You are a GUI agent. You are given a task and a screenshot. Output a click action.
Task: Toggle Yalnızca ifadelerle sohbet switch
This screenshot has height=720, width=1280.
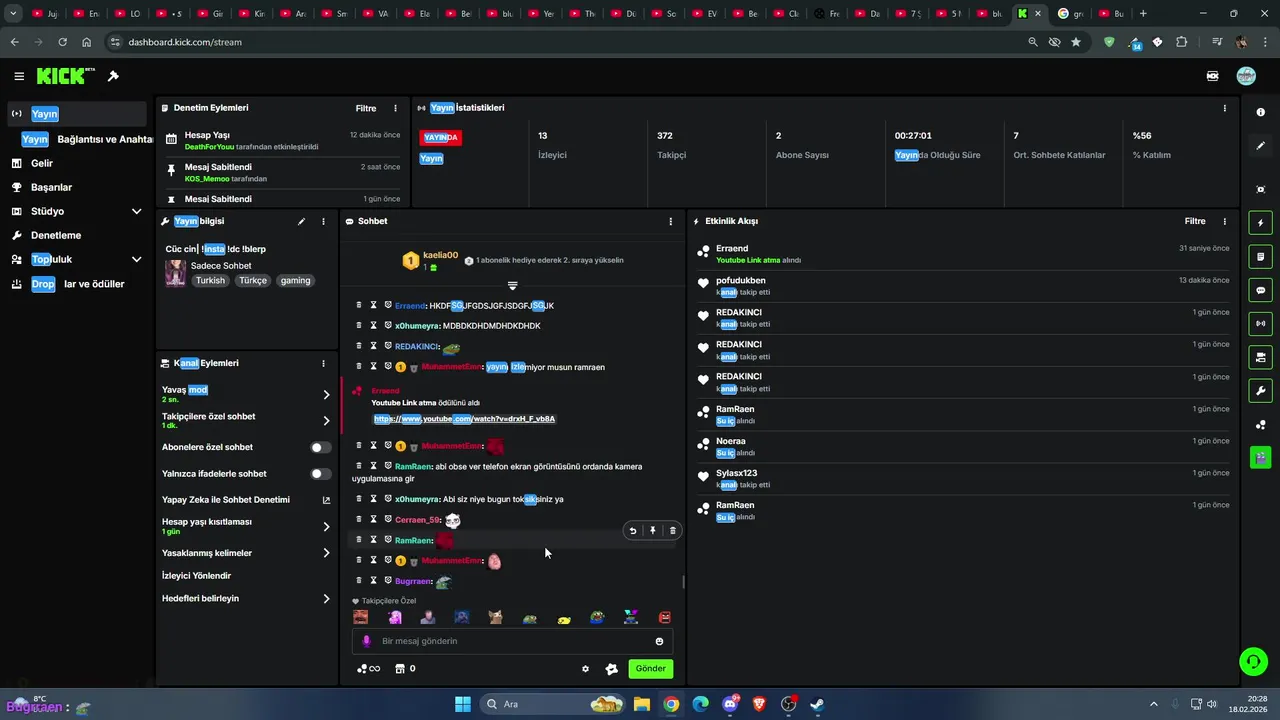coord(320,474)
